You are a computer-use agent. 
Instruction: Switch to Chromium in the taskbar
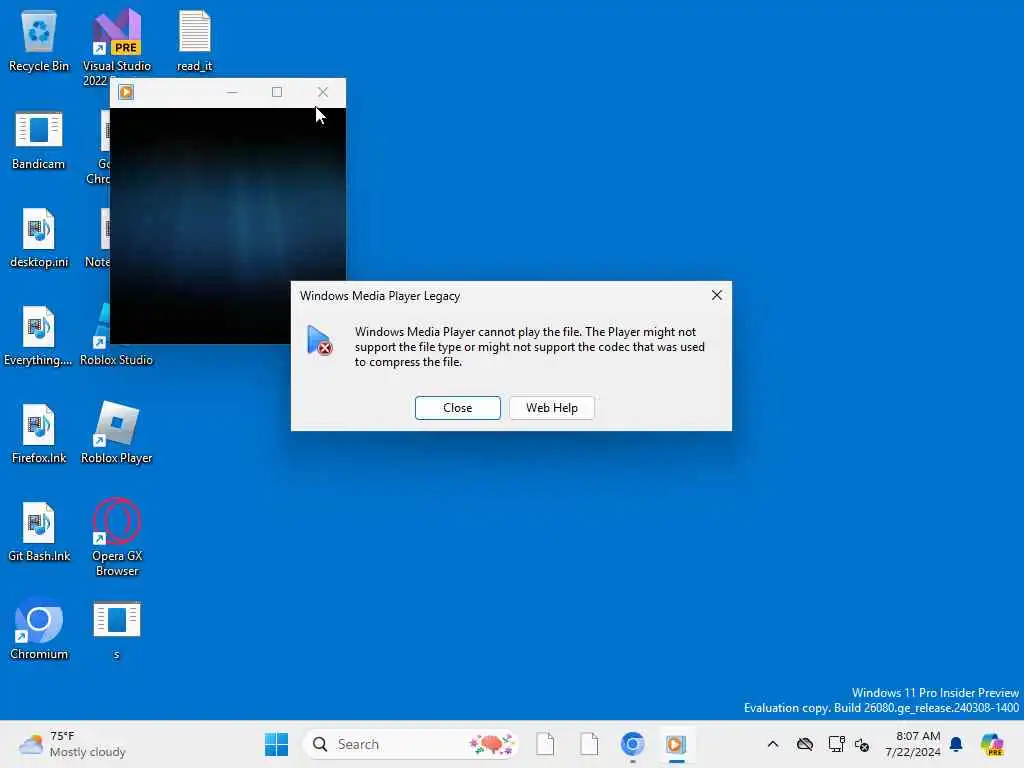pyautogui.click(x=632, y=744)
